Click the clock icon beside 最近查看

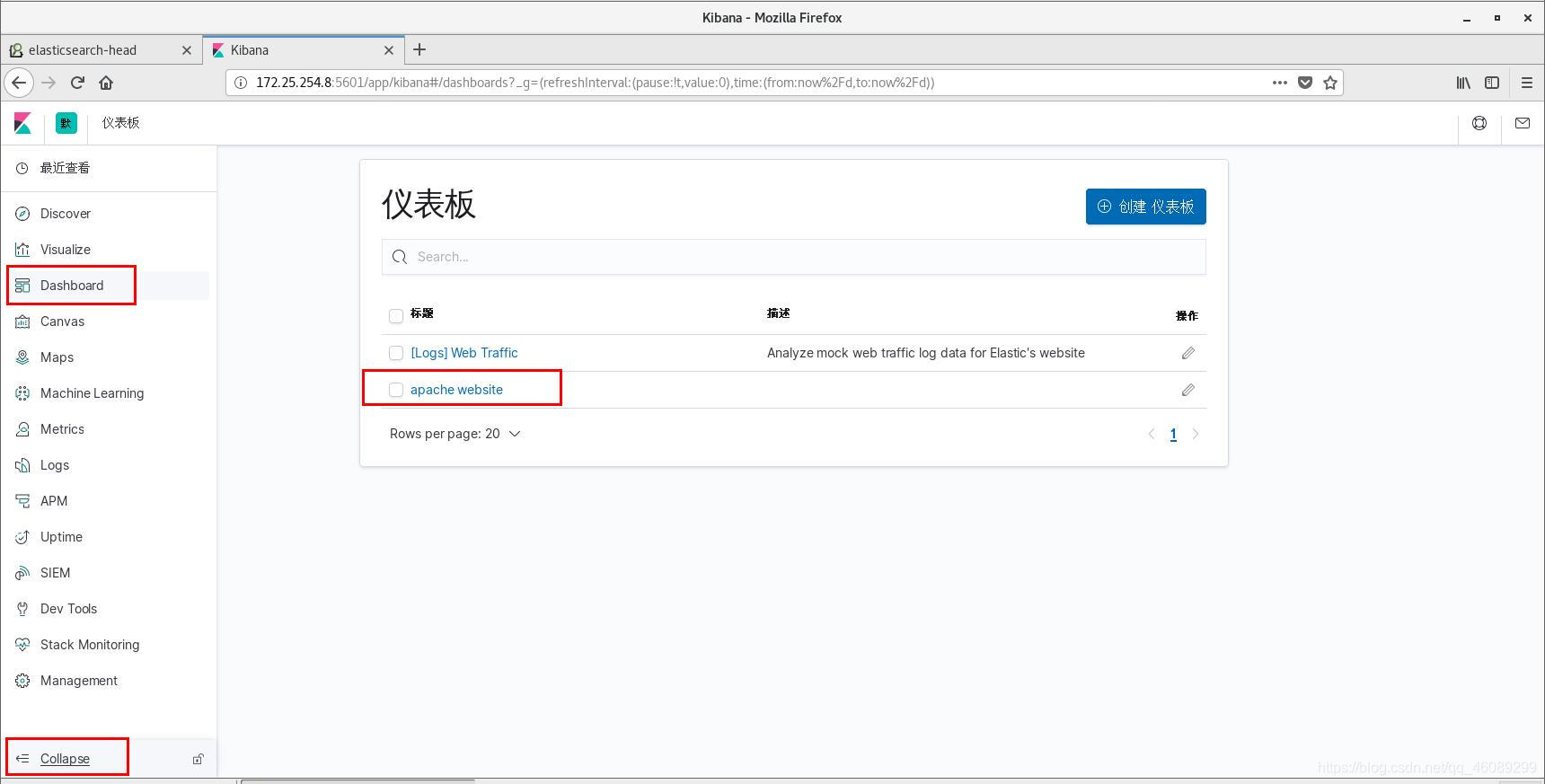(x=22, y=168)
